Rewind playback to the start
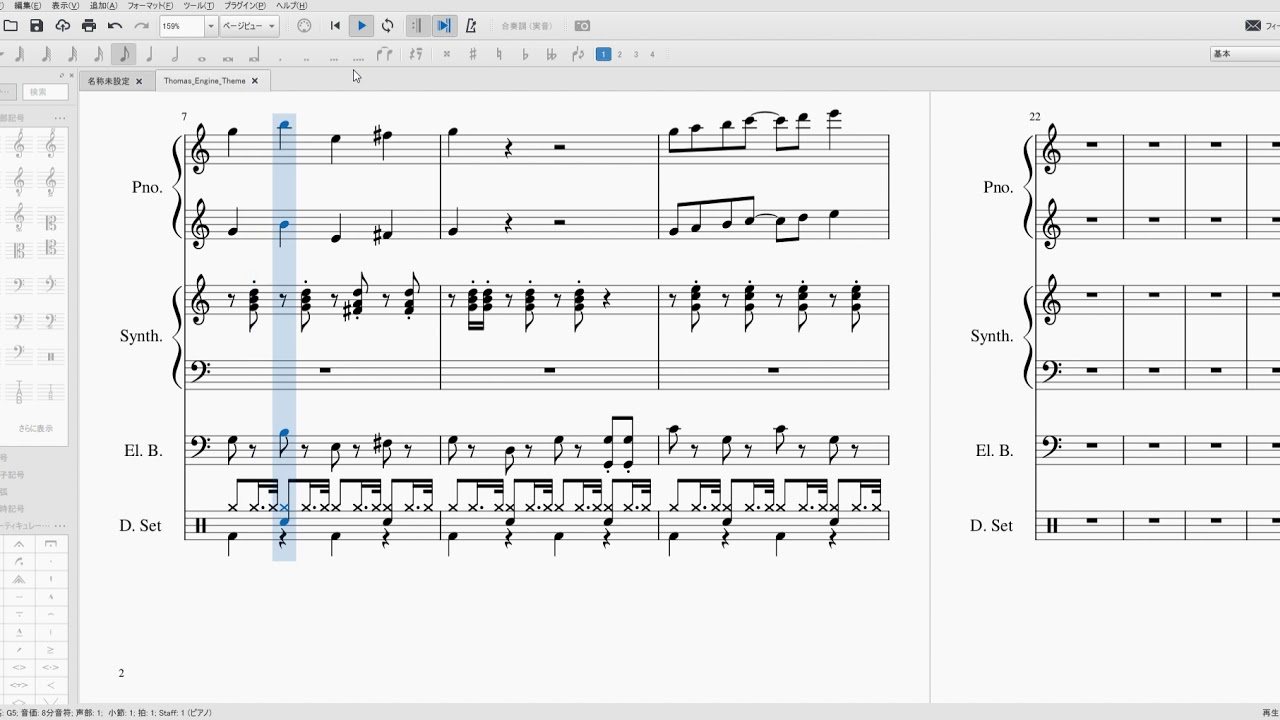1280x720 pixels. point(335,25)
